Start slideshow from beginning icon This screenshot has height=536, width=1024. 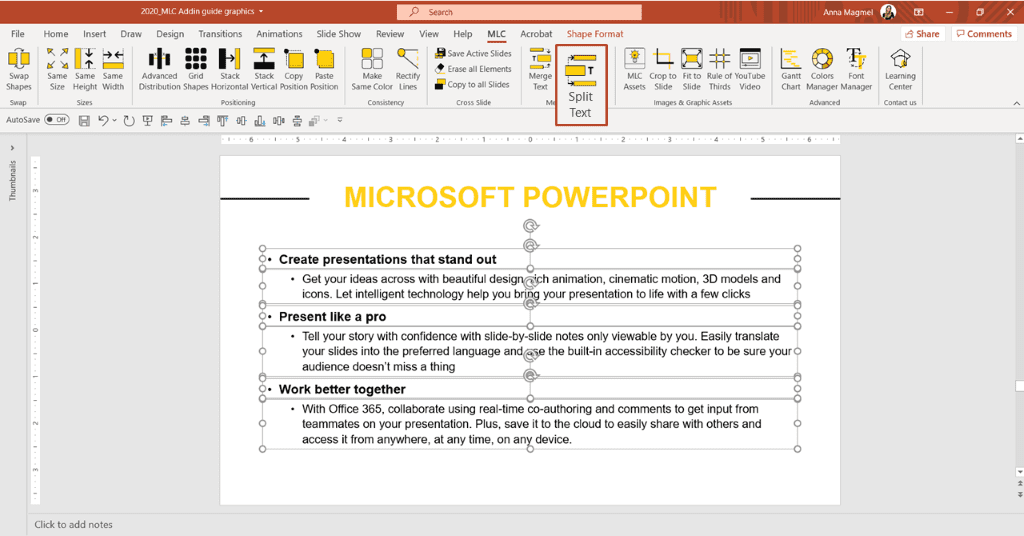click(148, 120)
